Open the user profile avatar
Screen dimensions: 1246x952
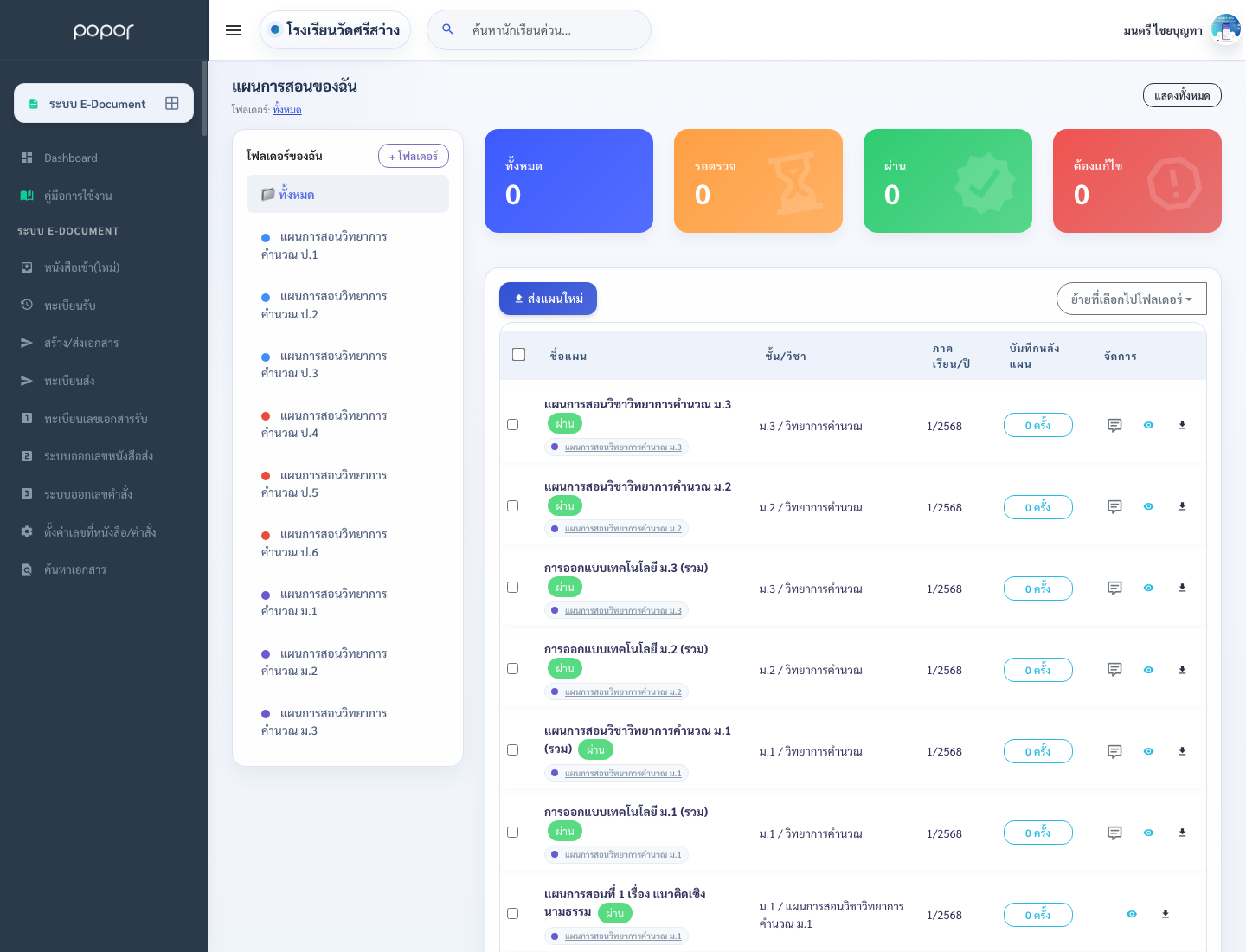tap(1225, 29)
